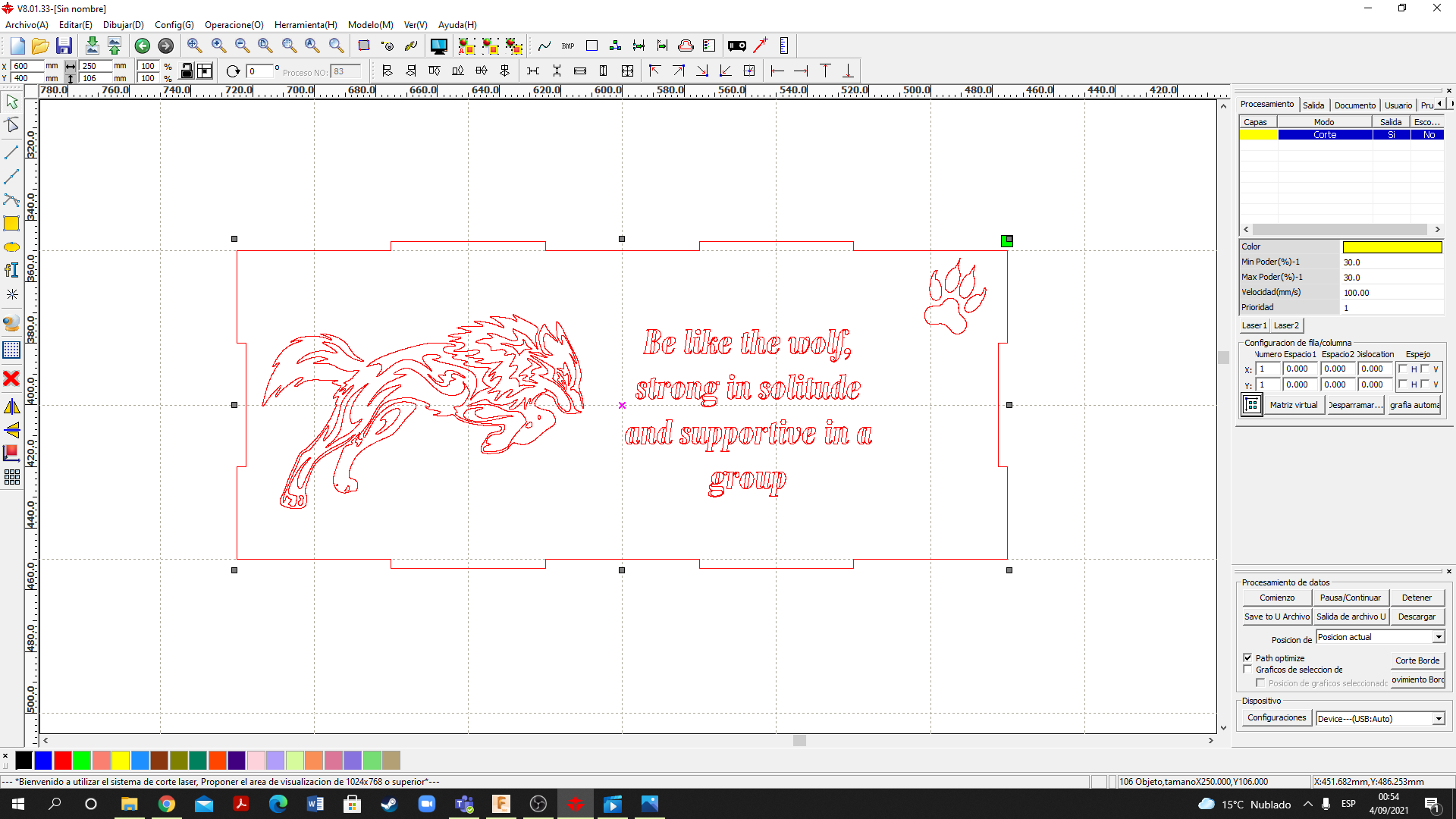Click Descargar button
This screenshot has width=1456, height=819.
point(1415,616)
